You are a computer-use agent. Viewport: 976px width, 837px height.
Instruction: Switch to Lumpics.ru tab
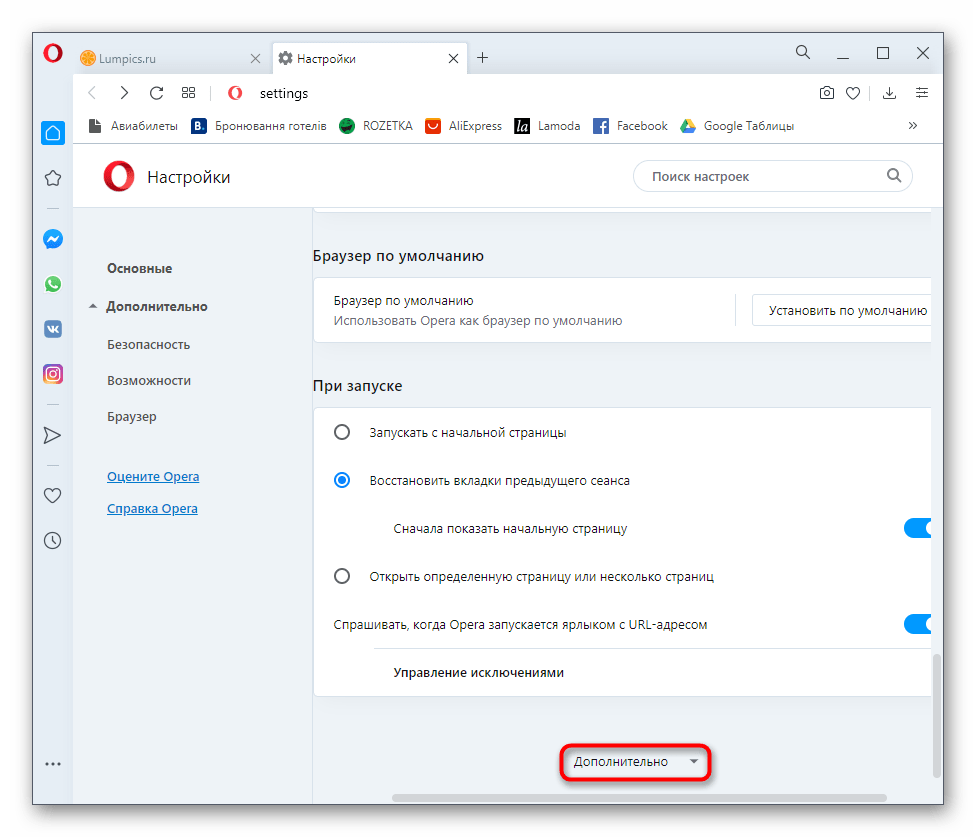171,58
